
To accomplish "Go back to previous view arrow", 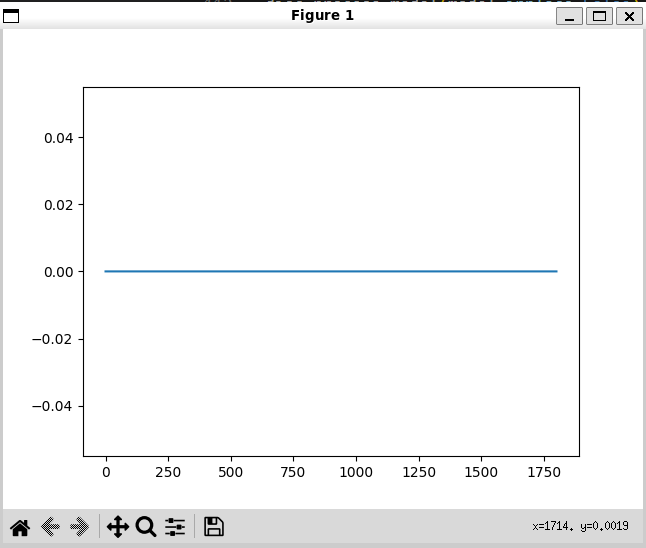I will coord(50,527).
